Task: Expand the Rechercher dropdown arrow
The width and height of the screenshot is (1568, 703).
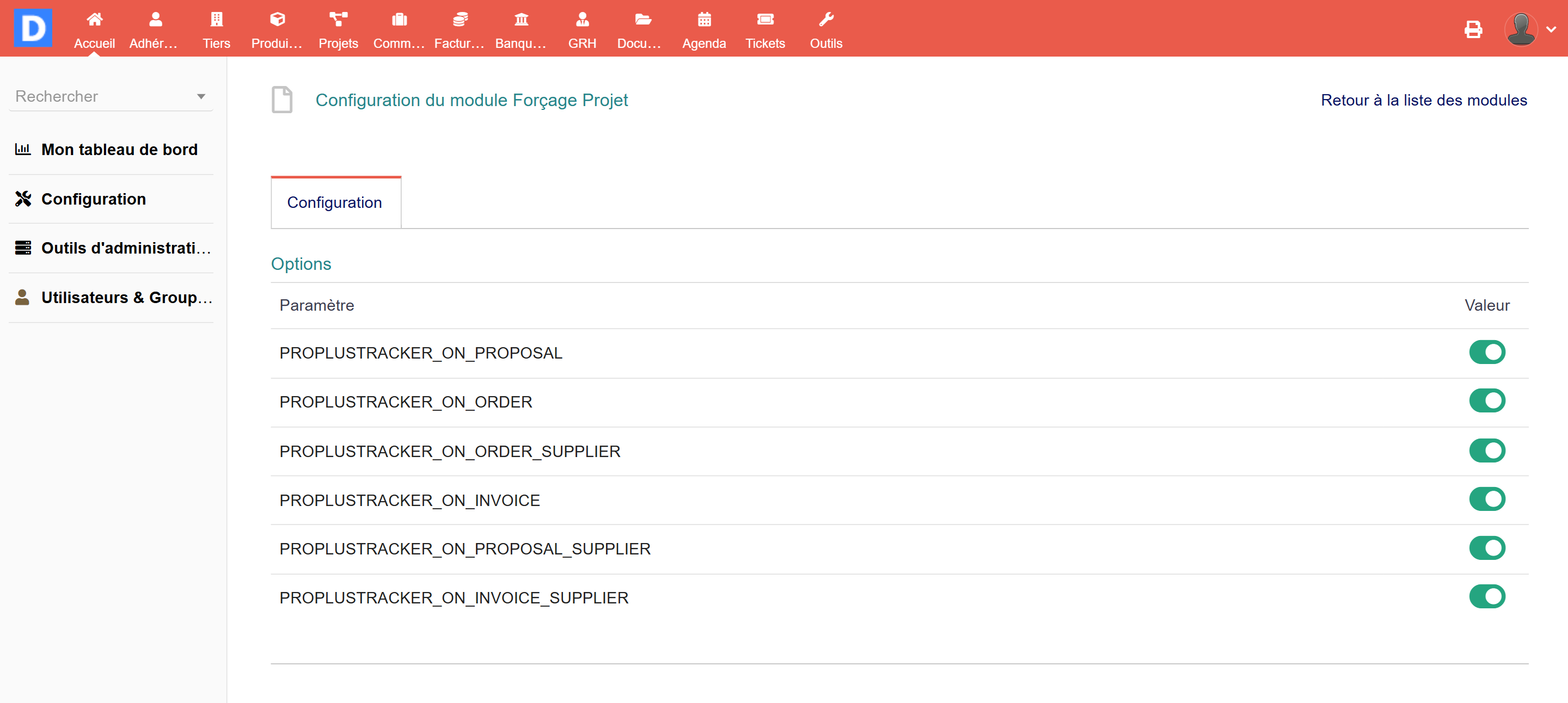Action: click(x=201, y=97)
